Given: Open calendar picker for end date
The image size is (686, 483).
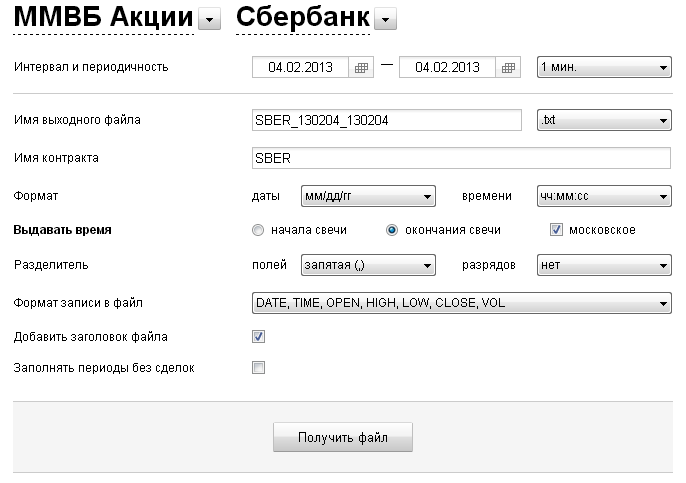Looking at the screenshot, I should [x=508, y=67].
